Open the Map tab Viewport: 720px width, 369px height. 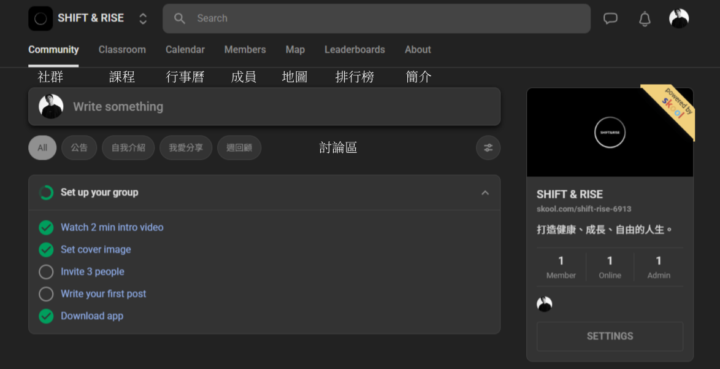click(295, 50)
